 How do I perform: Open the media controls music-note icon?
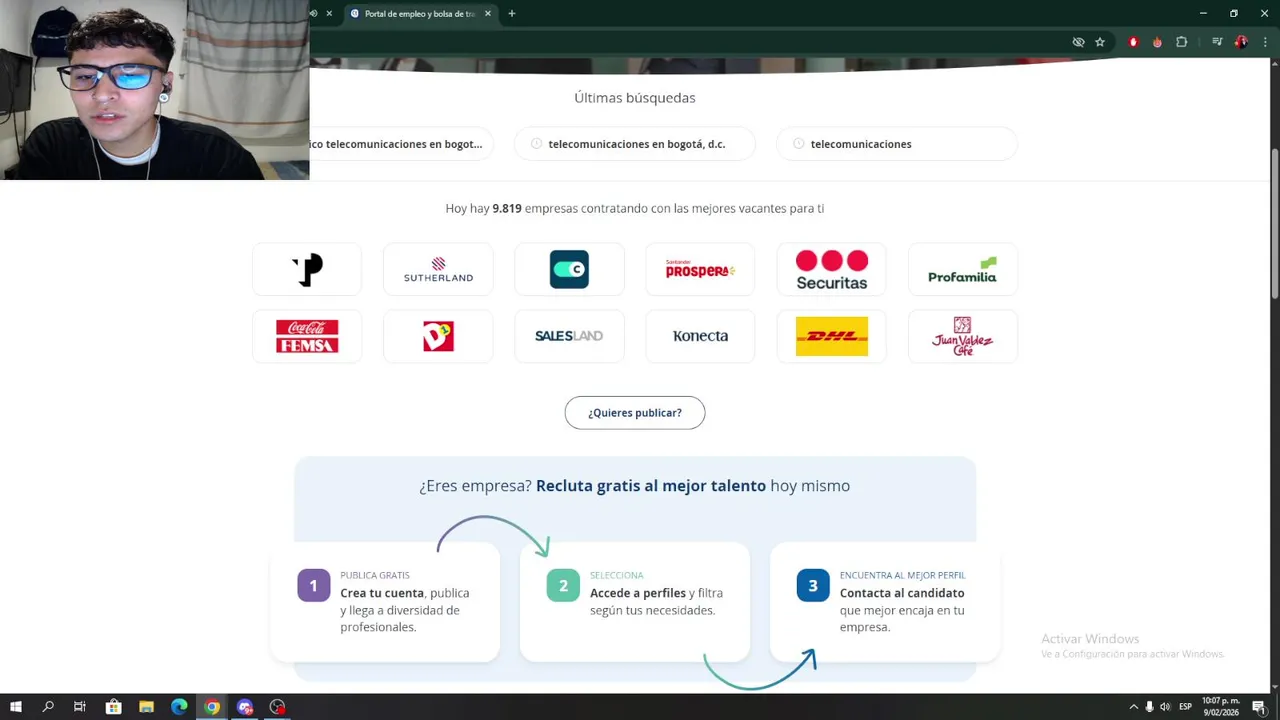[1217, 42]
